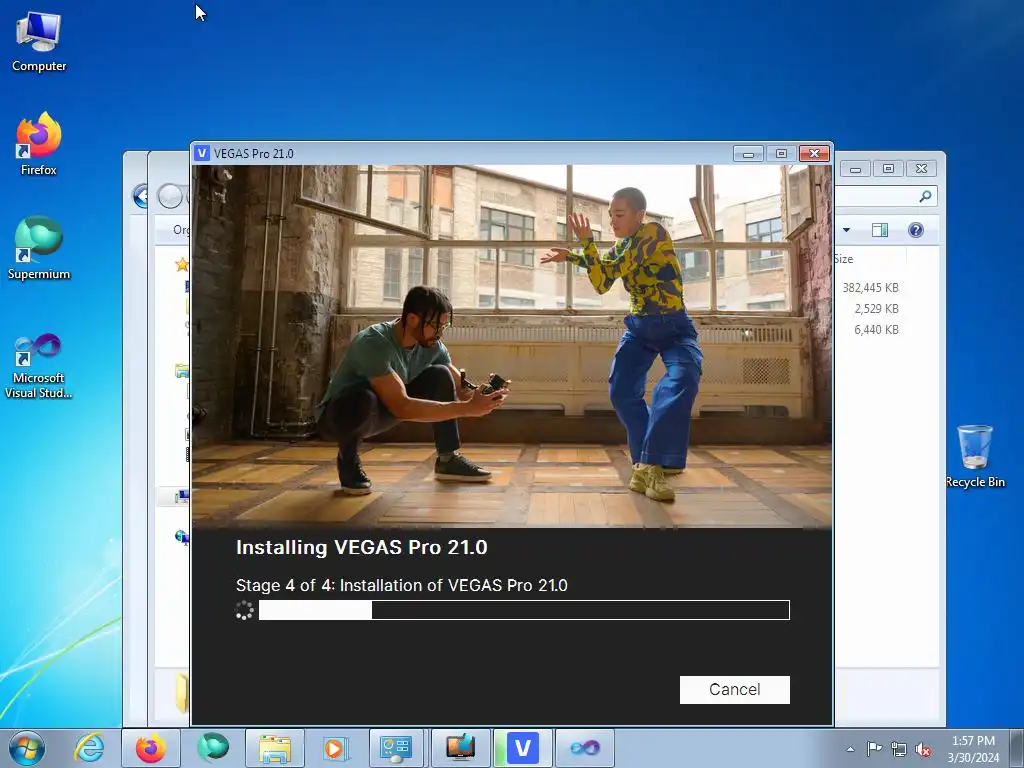Select the 382,445 KB file row

click(871, 287)
